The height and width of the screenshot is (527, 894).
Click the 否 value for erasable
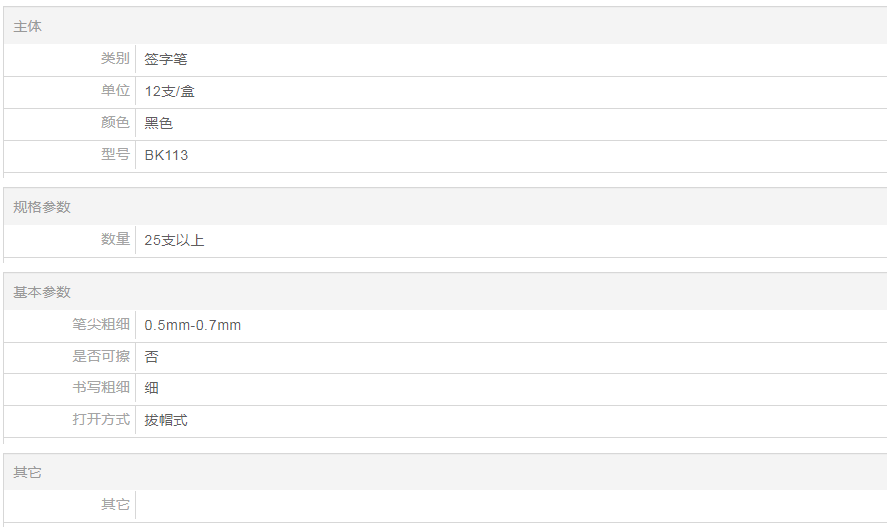click(x=151, y=357)
